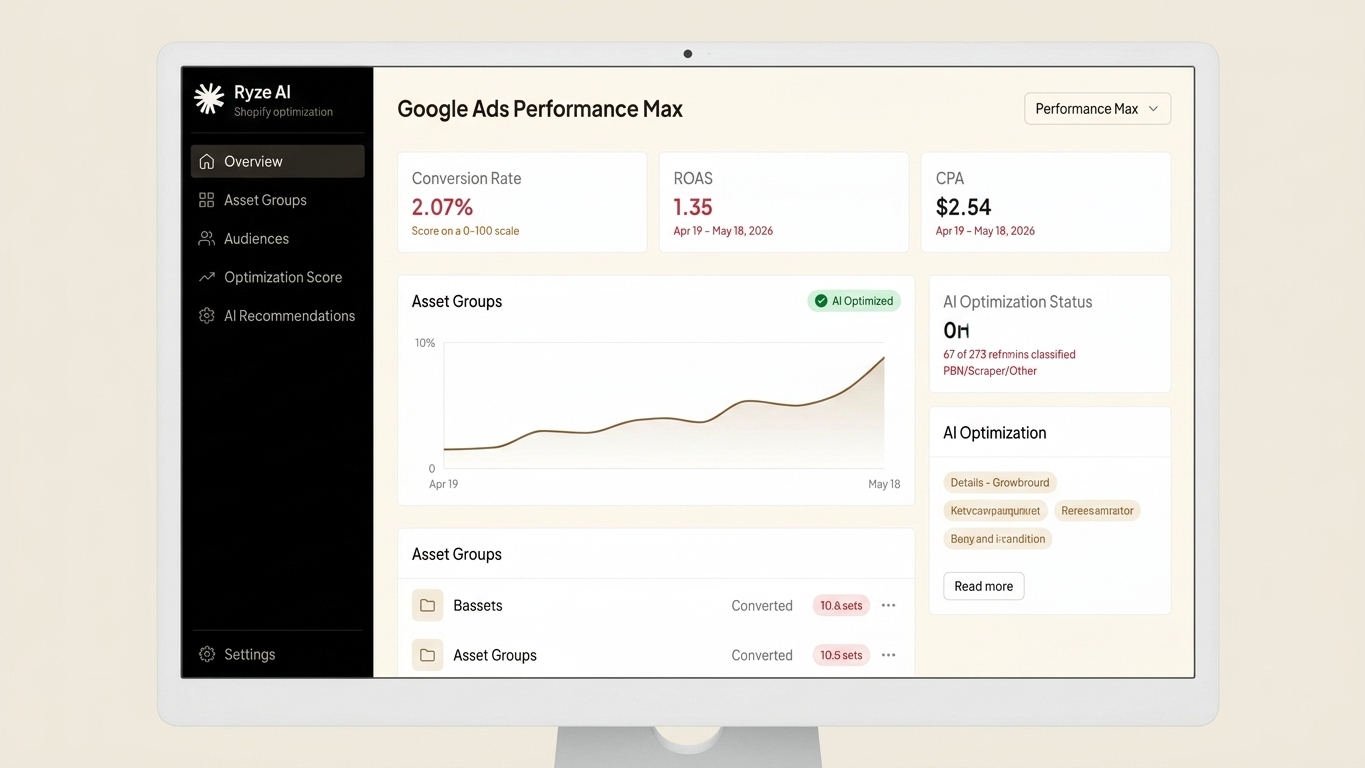Click the 10.& sets badge
Viewport: 1365px width, 768px height.
[841, 605]
